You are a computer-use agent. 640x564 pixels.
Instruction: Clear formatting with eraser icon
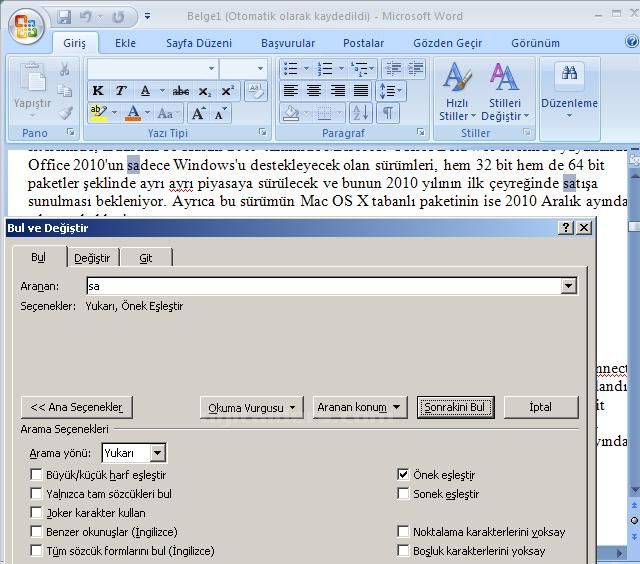click(x=256, y=91)
